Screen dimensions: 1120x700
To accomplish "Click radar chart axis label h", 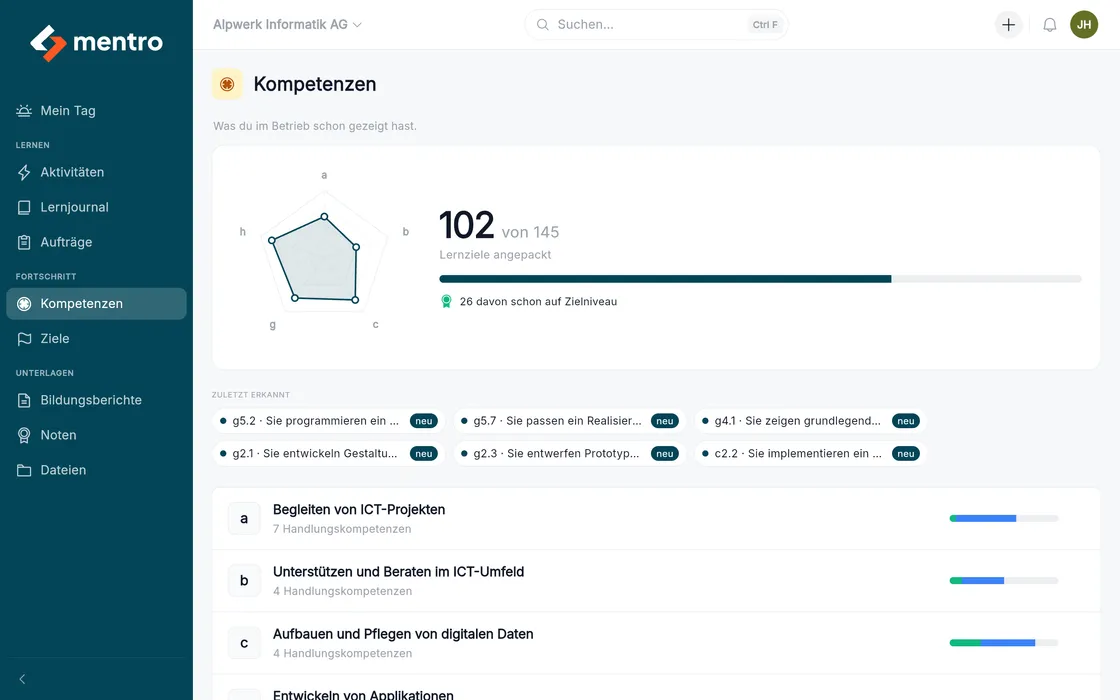I will pyautogui.click(x=243, y=231).
